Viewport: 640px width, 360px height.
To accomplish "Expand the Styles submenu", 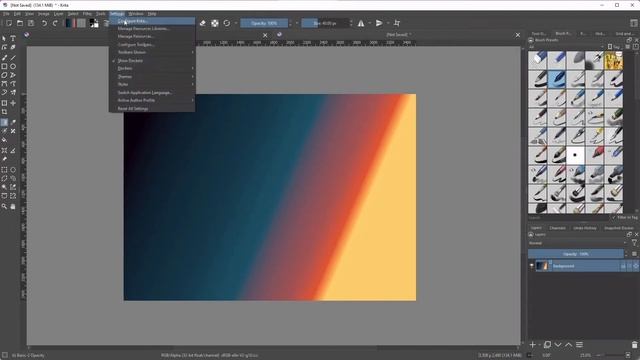I will point(152,84).
